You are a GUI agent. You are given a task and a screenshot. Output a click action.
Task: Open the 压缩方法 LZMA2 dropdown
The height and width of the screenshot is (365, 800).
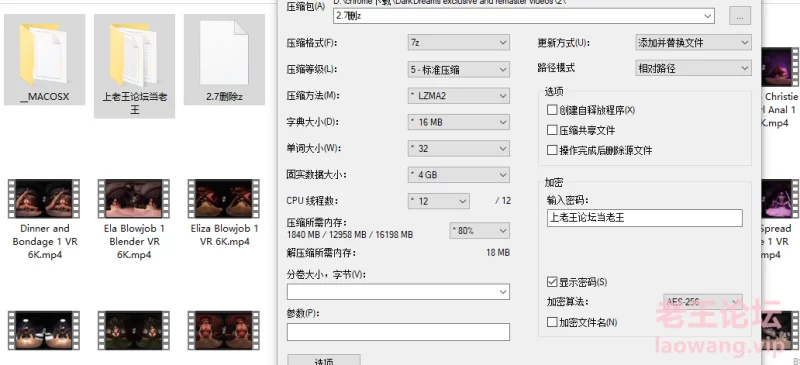459,95
